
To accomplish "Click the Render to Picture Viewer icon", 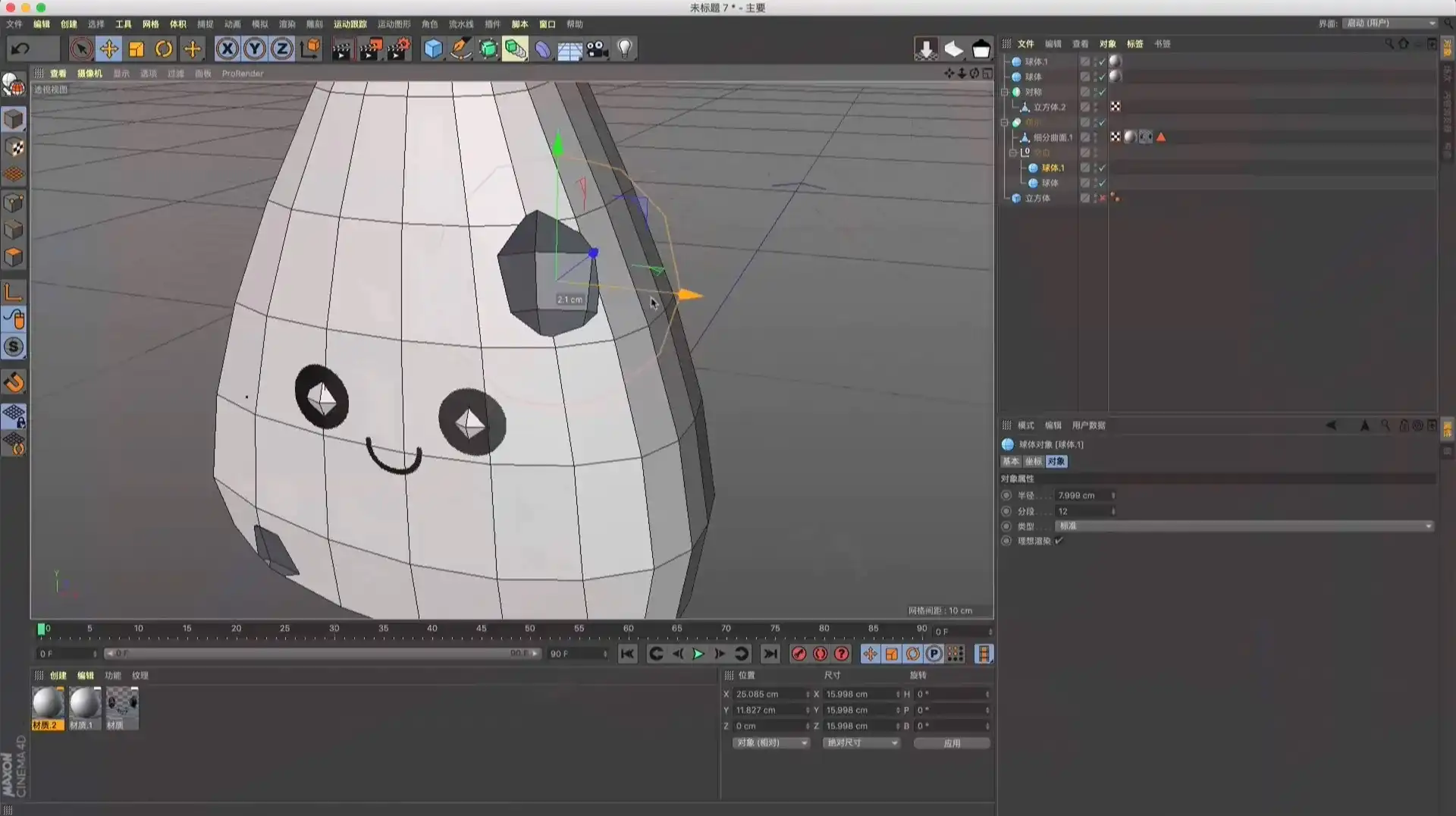I will click(x=370, y=49).
